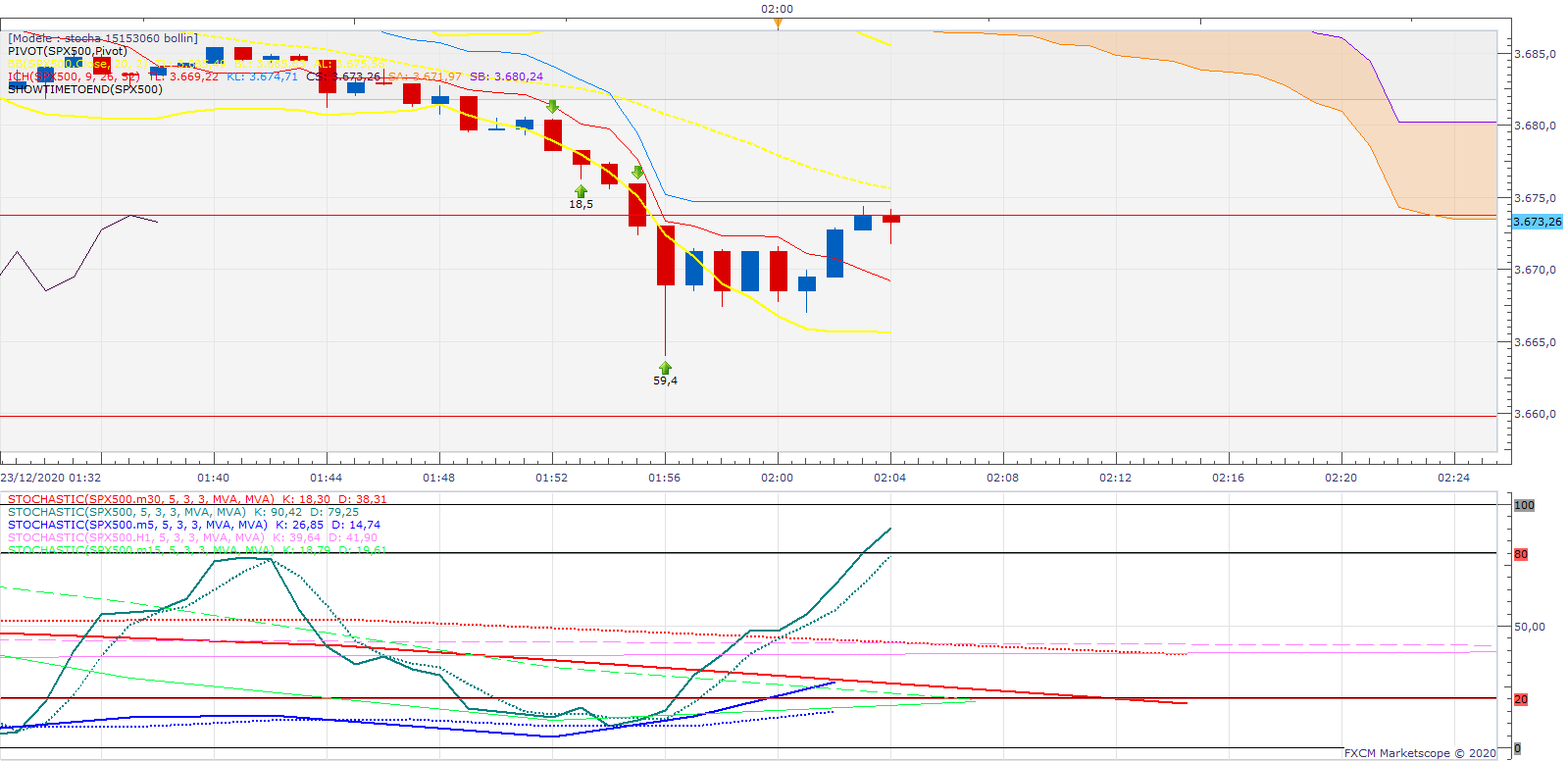Select the PIVOT(SPX500,Pivot) indicator label
The height and width of the screenshot is (761, 1568).
pyautogui.click(x=68, y=51)
